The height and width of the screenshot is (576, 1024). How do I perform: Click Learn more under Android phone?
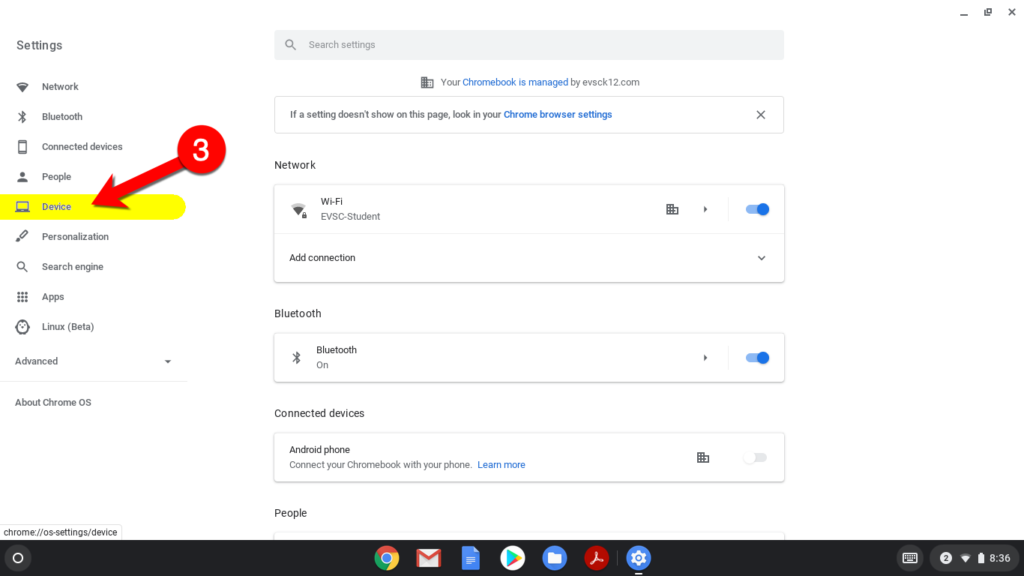point(502,465)
